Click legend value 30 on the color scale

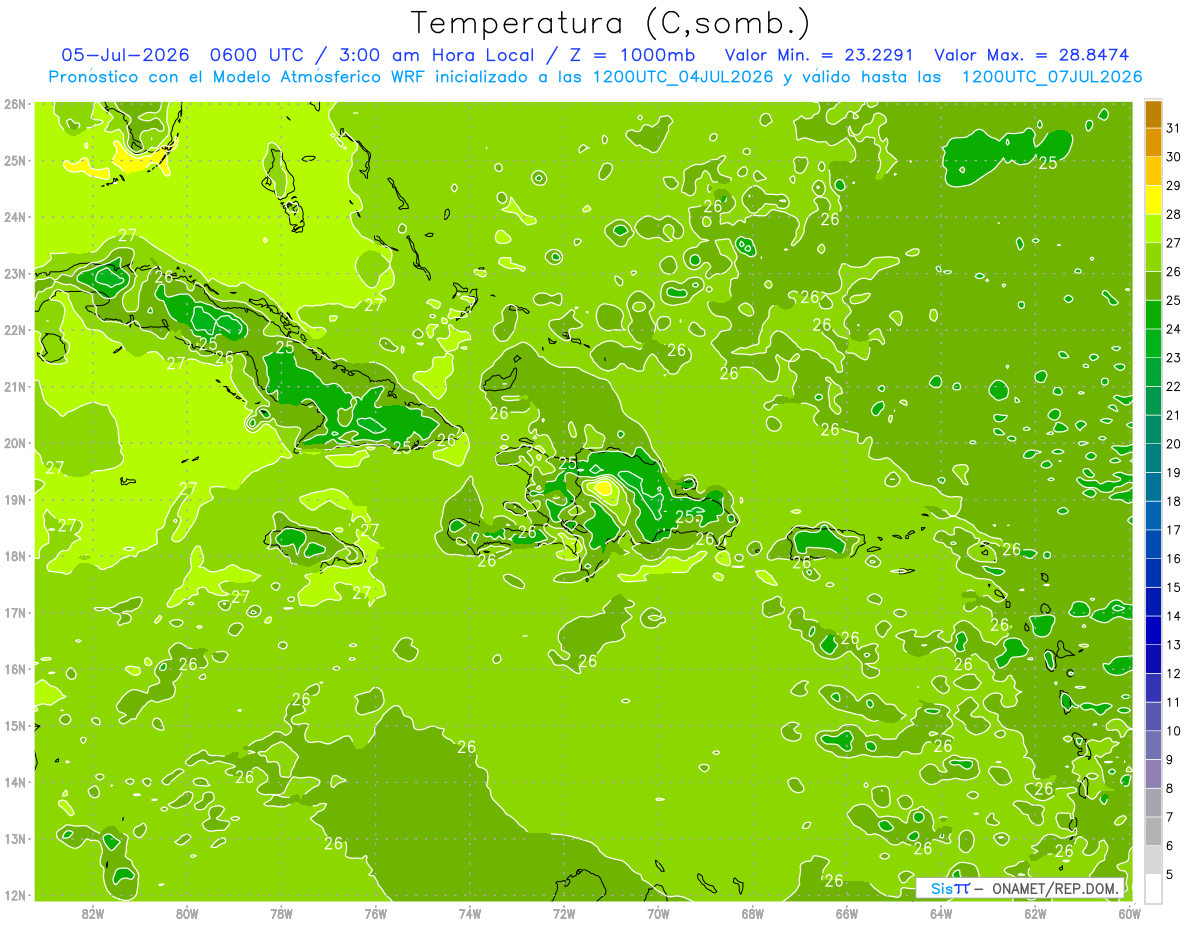[1173, 157]
